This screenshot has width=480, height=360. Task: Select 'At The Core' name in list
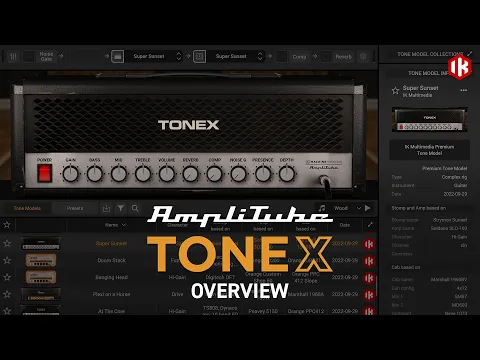tap(111, 311)
